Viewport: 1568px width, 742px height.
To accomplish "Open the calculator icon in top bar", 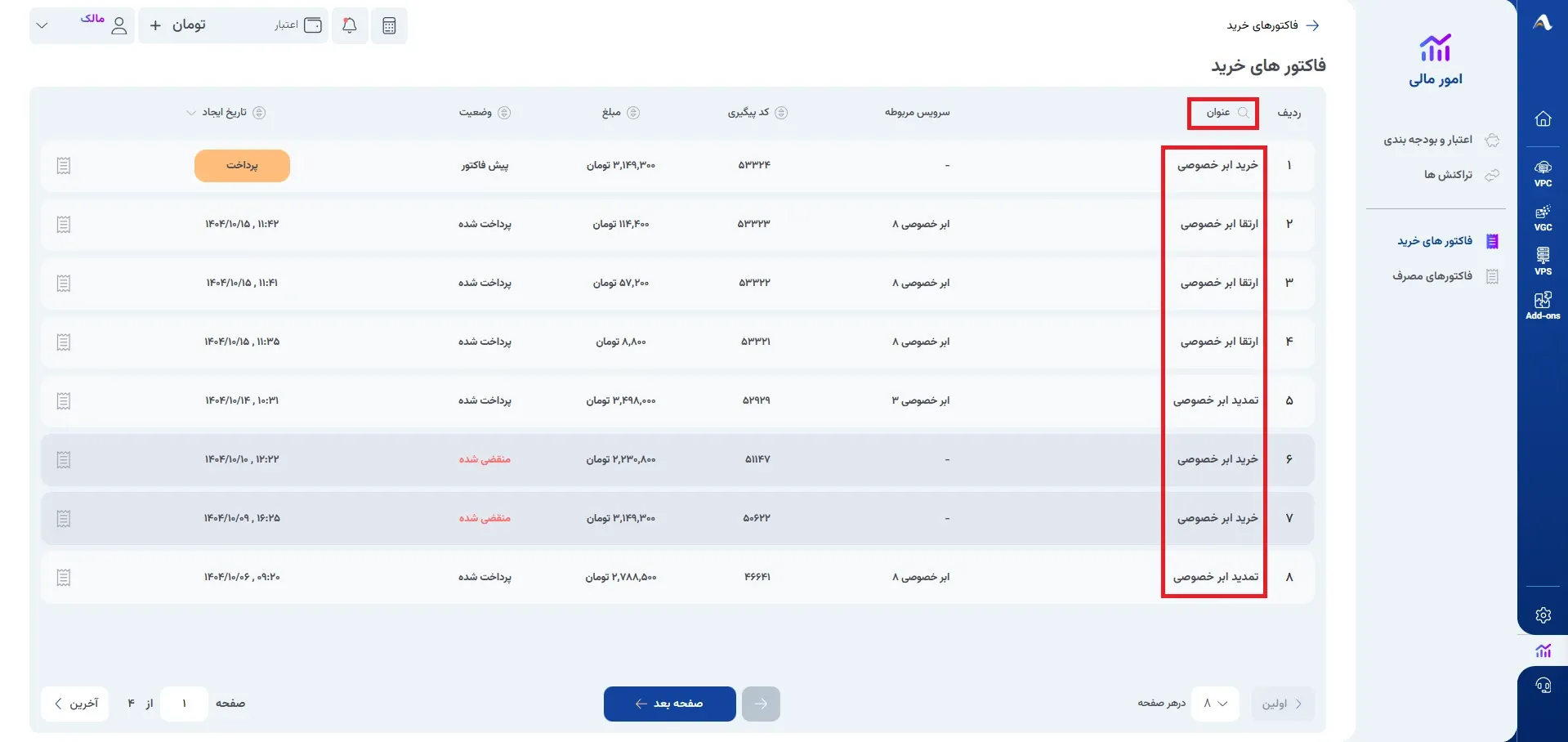I will [x=389, y=25].
